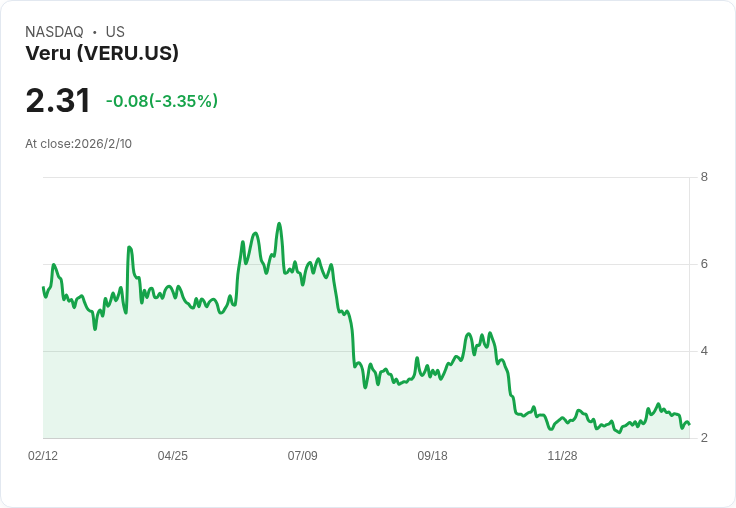Image resolution: width=736 pixels, height=508 pixels.
Task: Click the 2.31 current price
Action: tap(58, 101)
